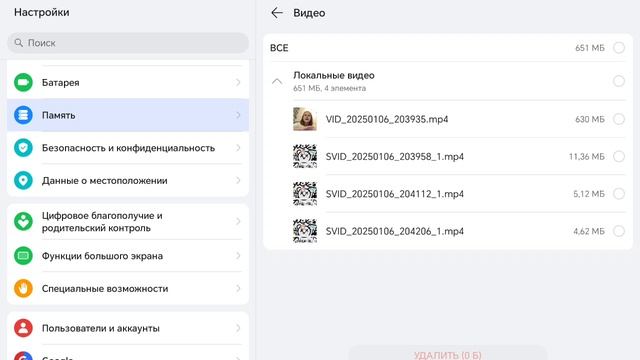This screenshot has height=360, width=640.
Task: Select SVID_20250106_203958_1.mp4 with its circle
Action: click(619, 156)
